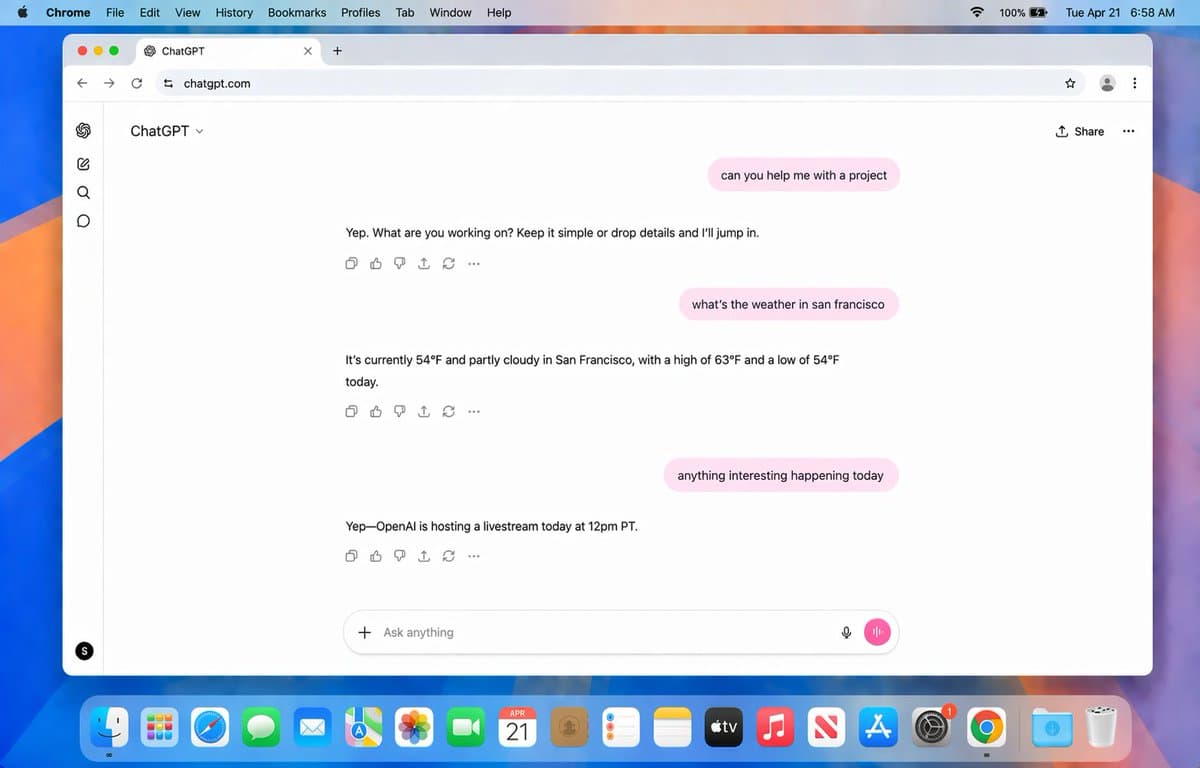The height and width of the screenshot is (768, 1200).
Task: Toggle the bookmark star in the address bar
Action: (1070, 83)
